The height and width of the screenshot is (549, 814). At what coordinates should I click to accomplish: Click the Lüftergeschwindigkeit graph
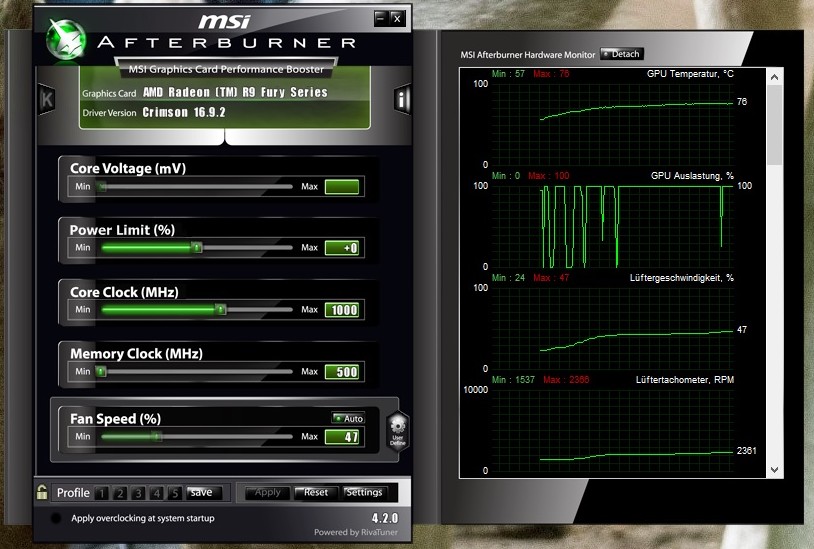pyautogui.click(x=612, y=328)
